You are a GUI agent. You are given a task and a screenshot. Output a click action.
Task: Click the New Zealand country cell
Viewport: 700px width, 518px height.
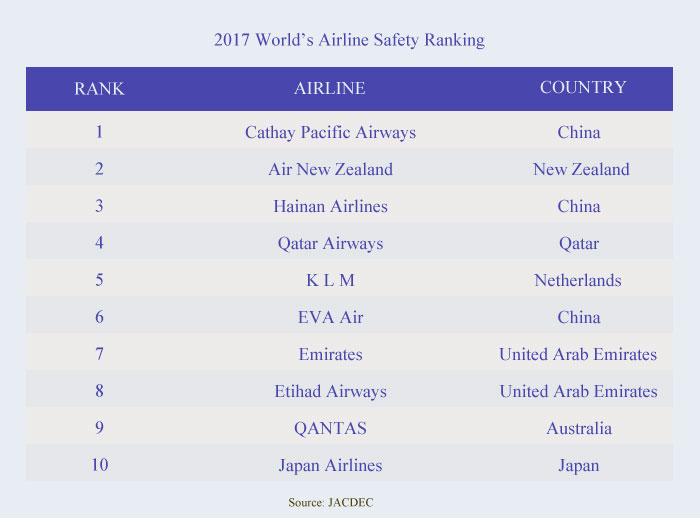[581, 169]
